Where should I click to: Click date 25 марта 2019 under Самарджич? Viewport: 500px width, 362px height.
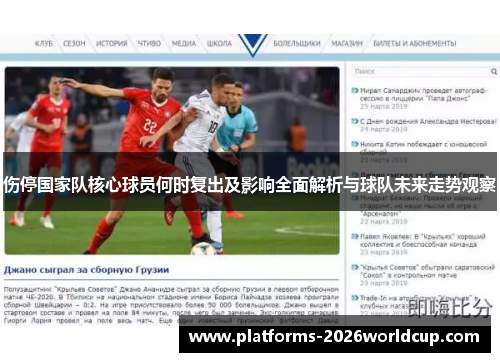tap(384, 106)
